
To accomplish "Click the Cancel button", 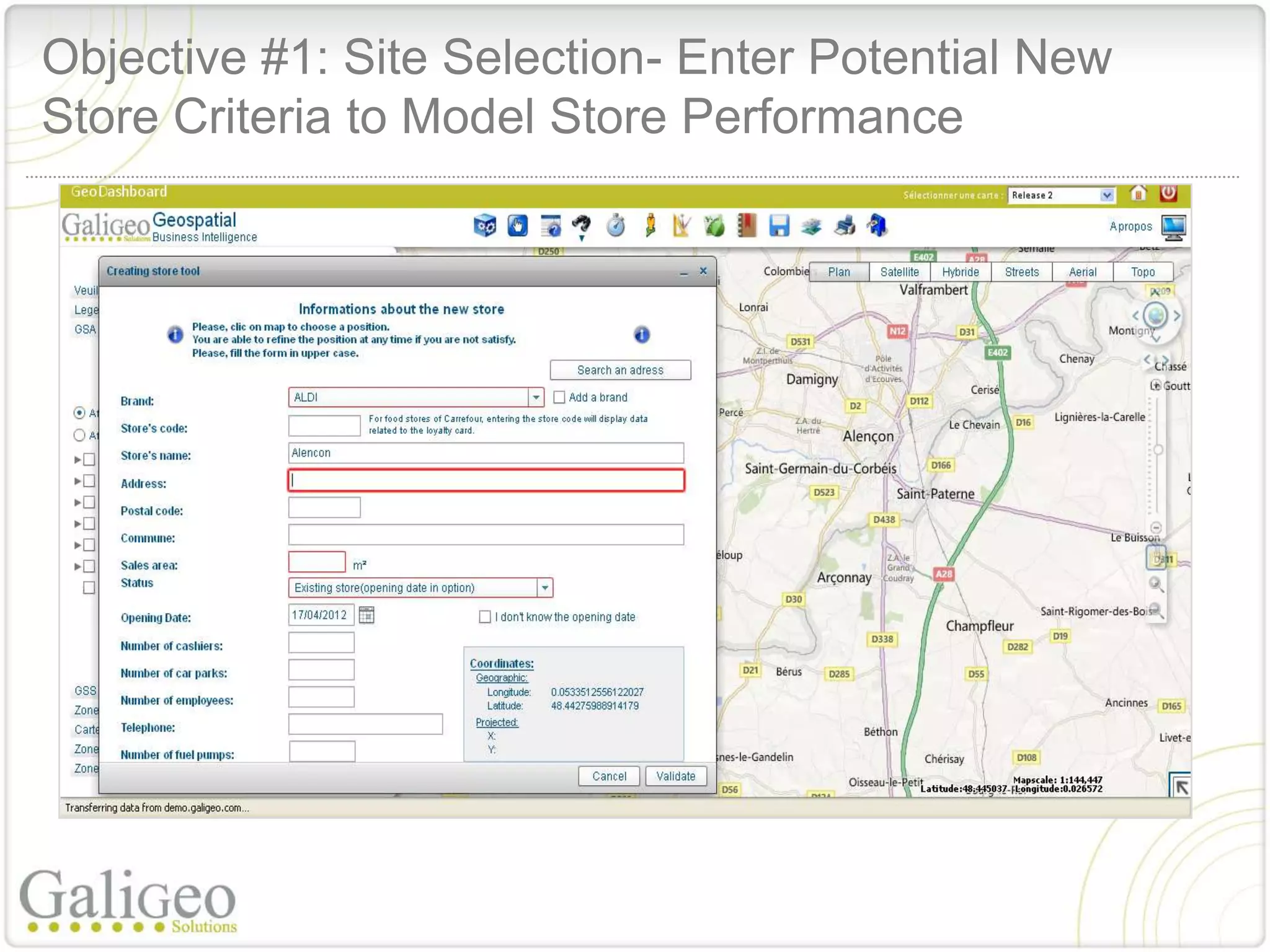I will tap(609, 776).
